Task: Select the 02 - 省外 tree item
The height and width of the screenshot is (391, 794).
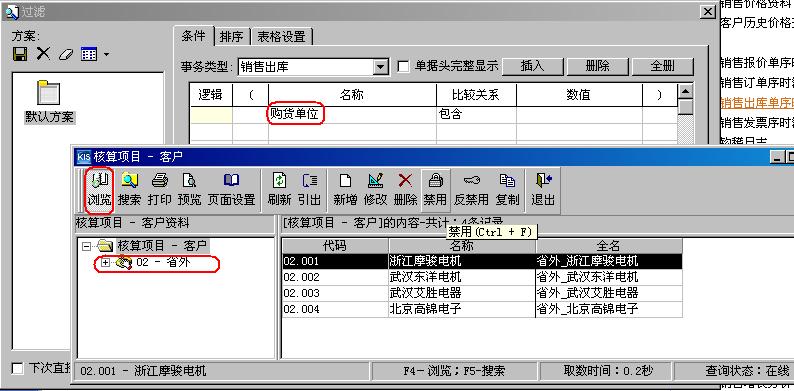Action: point(163,262)
